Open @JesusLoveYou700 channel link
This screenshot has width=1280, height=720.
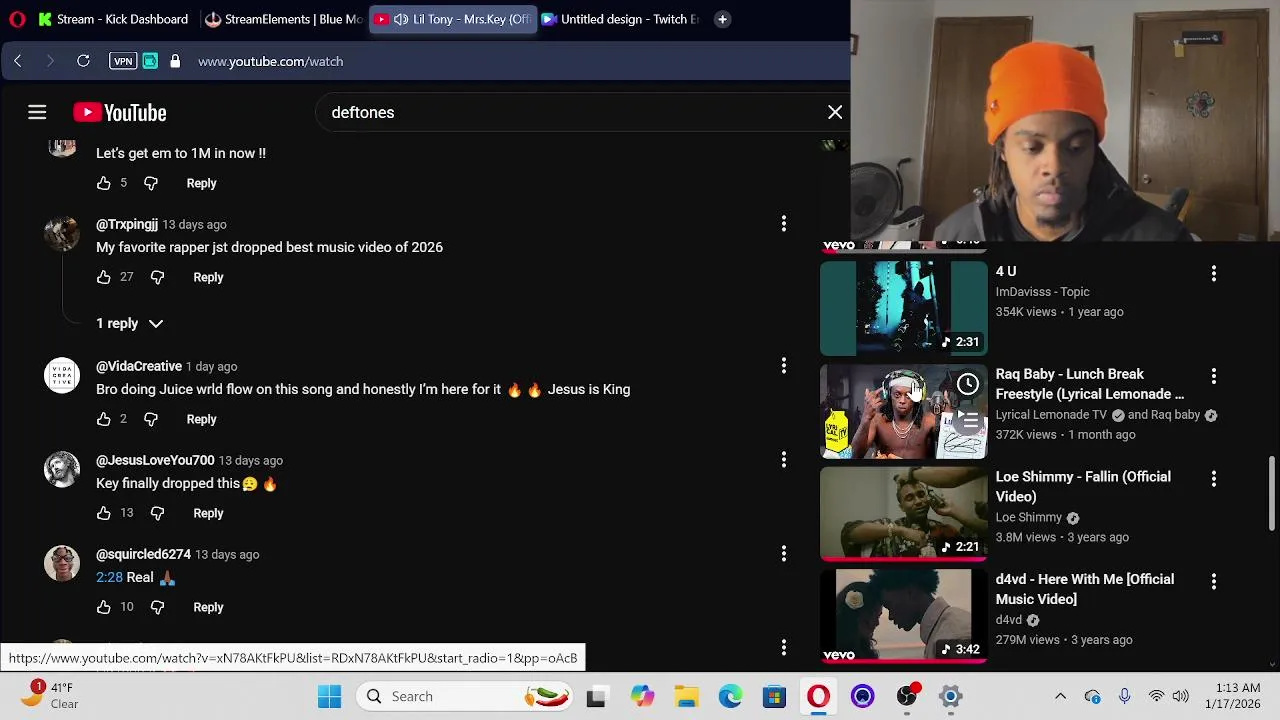pyautogui.click(x=155, y=460)
